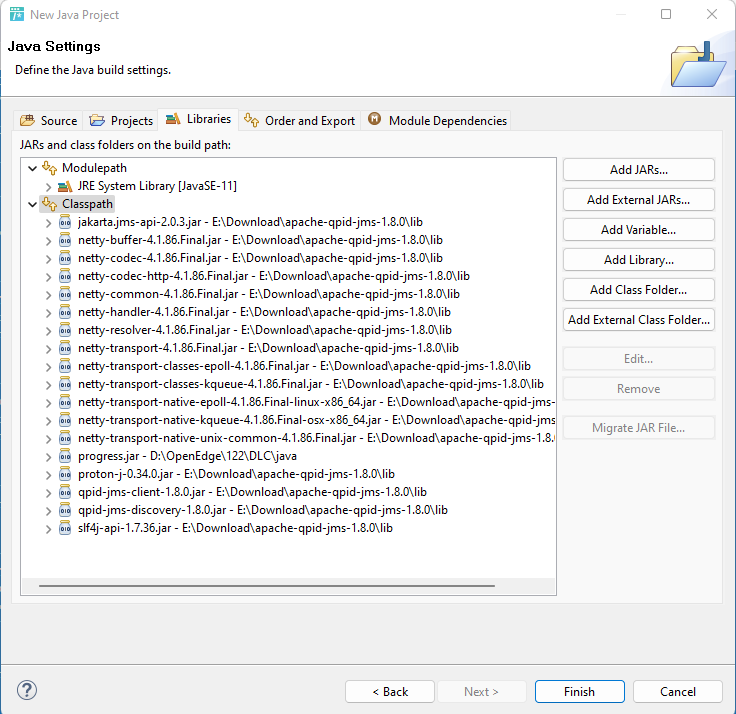Expand the qpid-jms-client-1.8.0.jar entry
736x714 pixels.
coord(48,492)
